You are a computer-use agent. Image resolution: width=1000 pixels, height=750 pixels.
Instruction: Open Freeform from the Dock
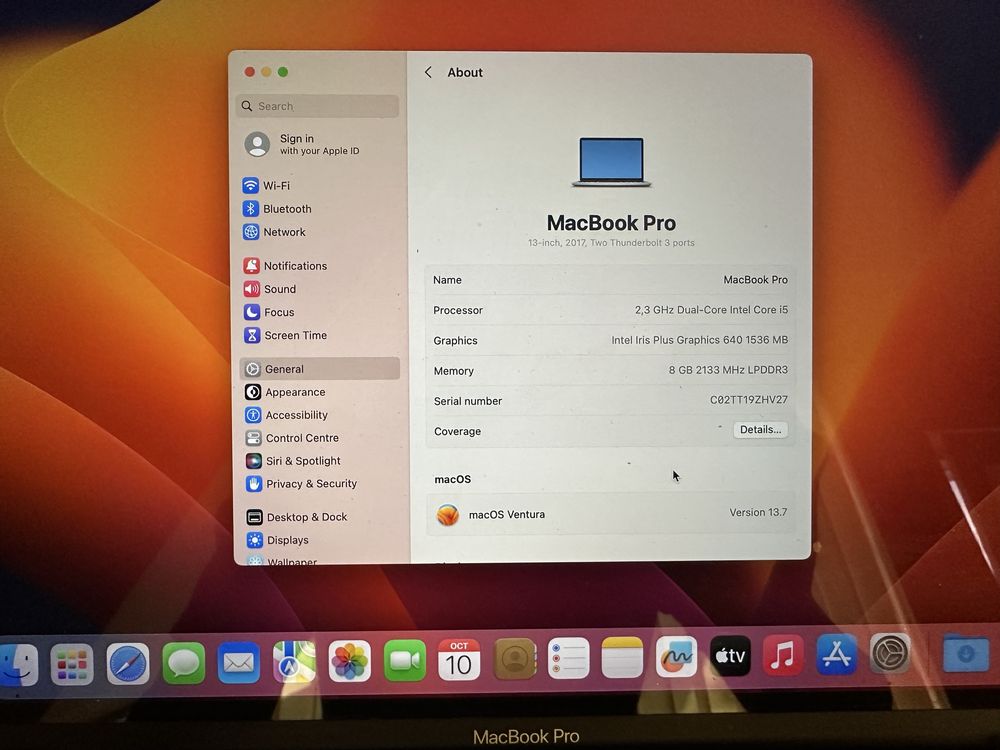[677, 656]
